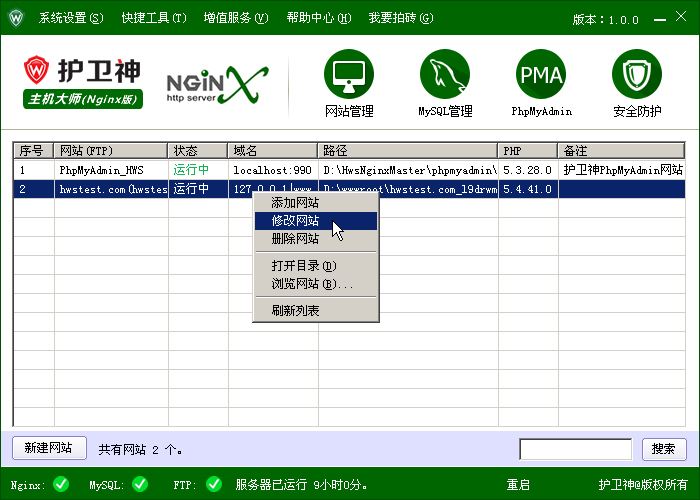Minimize the window with the dash button
Screen dimensions: 700x500
point(660,19)
